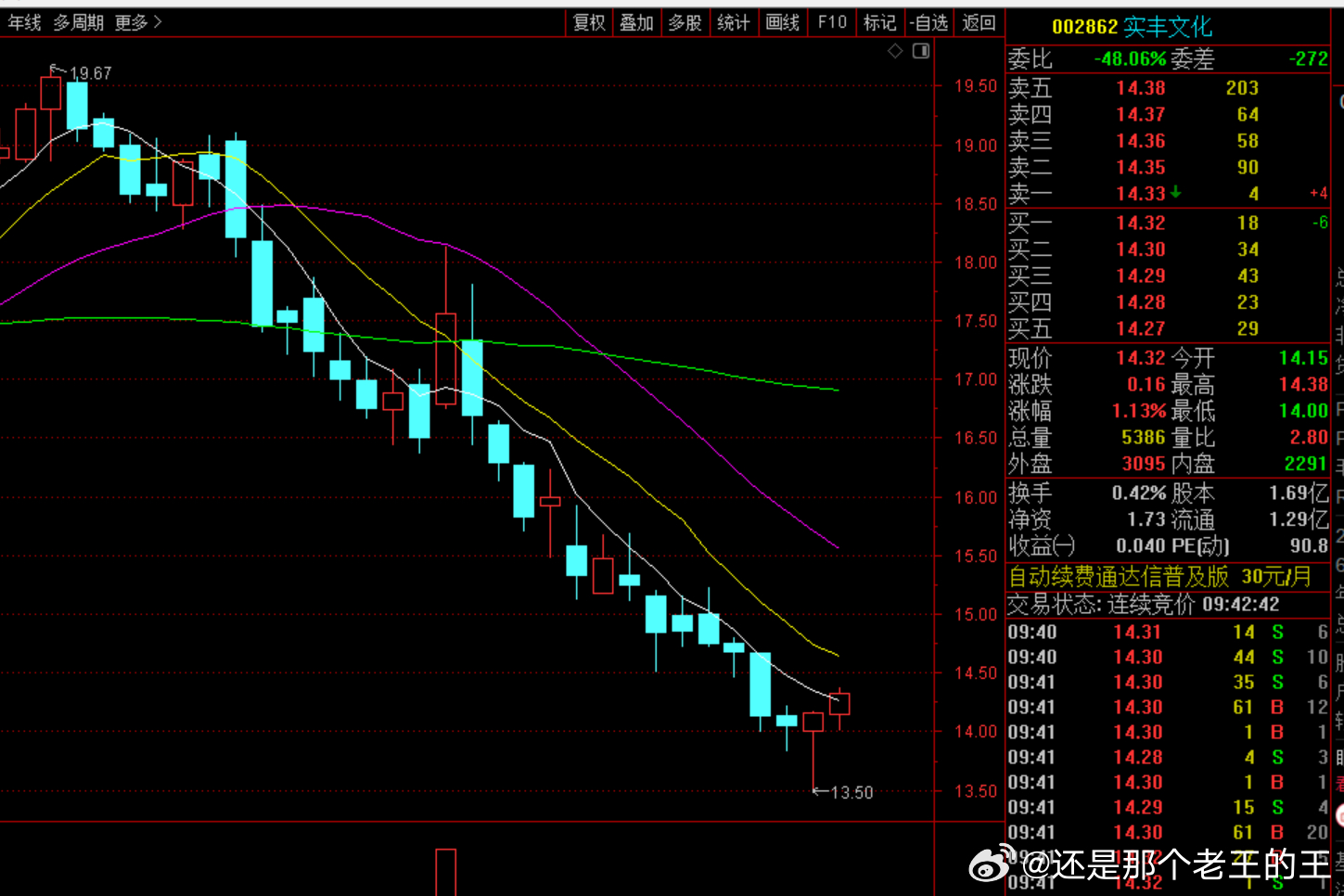Open F10 company info

coord(832,22)
